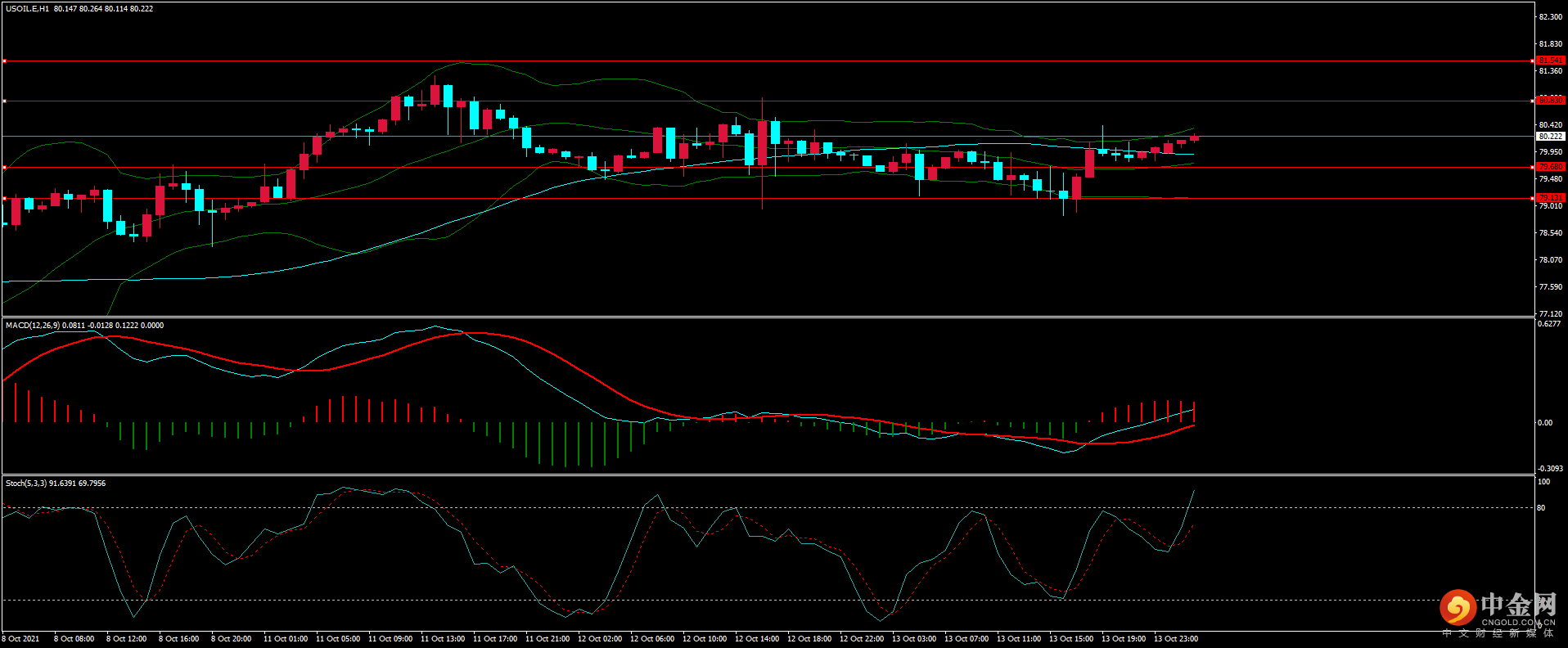
Task: Click the right-end handle of the 79.131 line
Action: 1532,198
